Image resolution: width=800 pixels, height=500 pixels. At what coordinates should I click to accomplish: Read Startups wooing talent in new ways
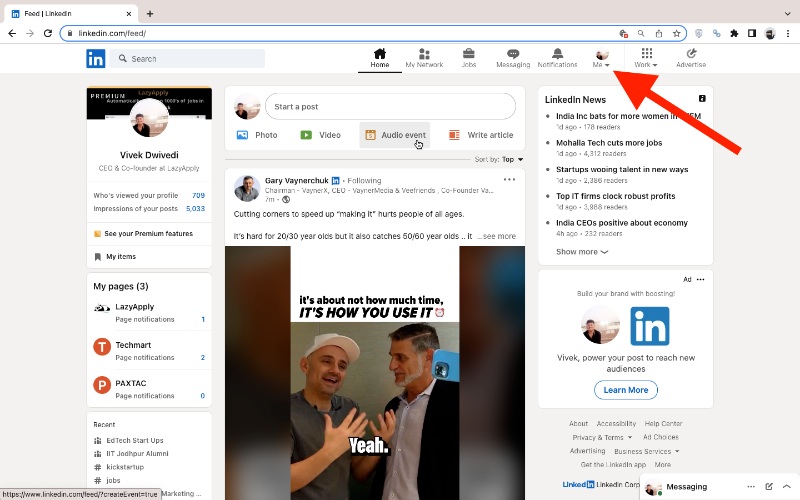pyautogui.click(x=622, y=169)
